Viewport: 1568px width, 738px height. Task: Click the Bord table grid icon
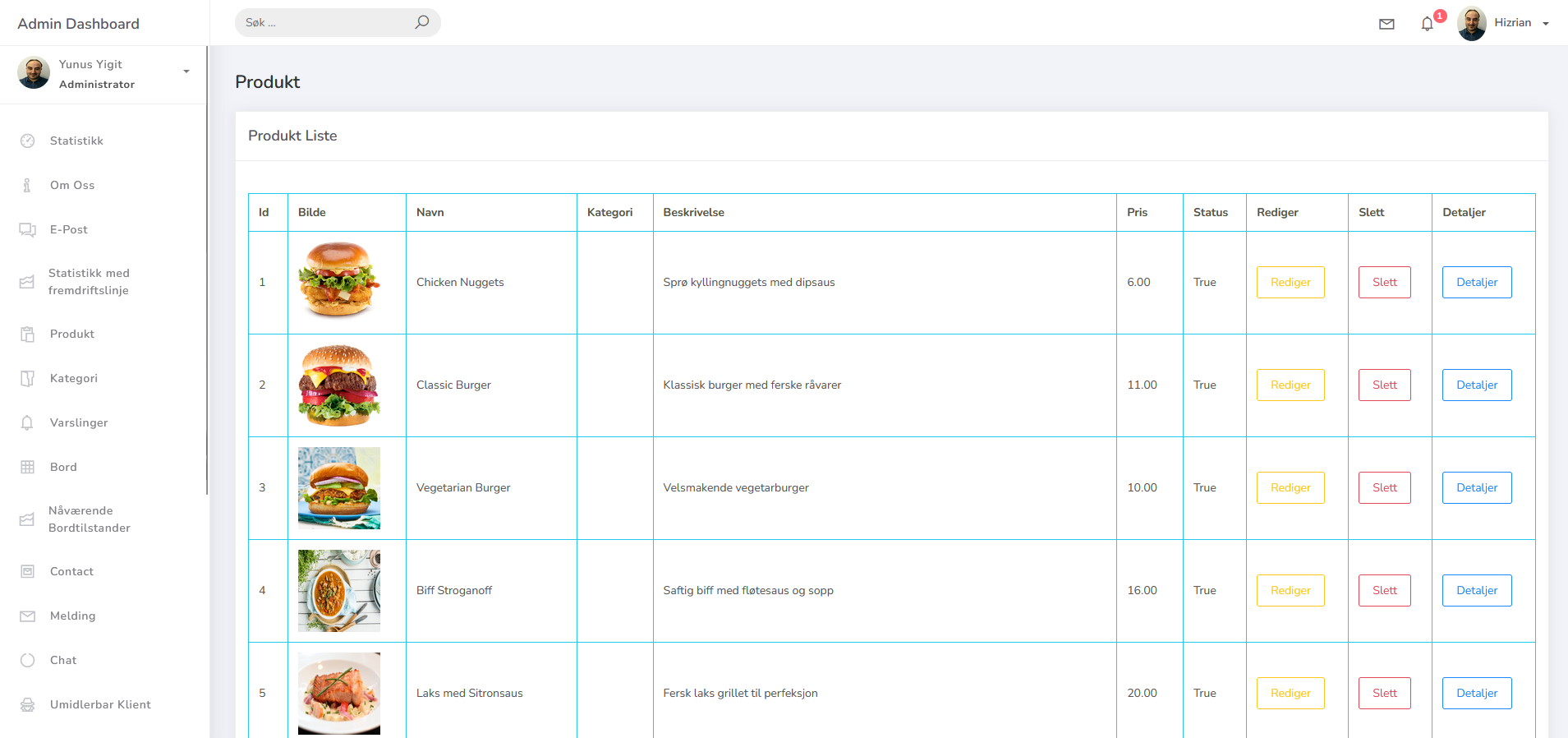(x=28, y=467)
